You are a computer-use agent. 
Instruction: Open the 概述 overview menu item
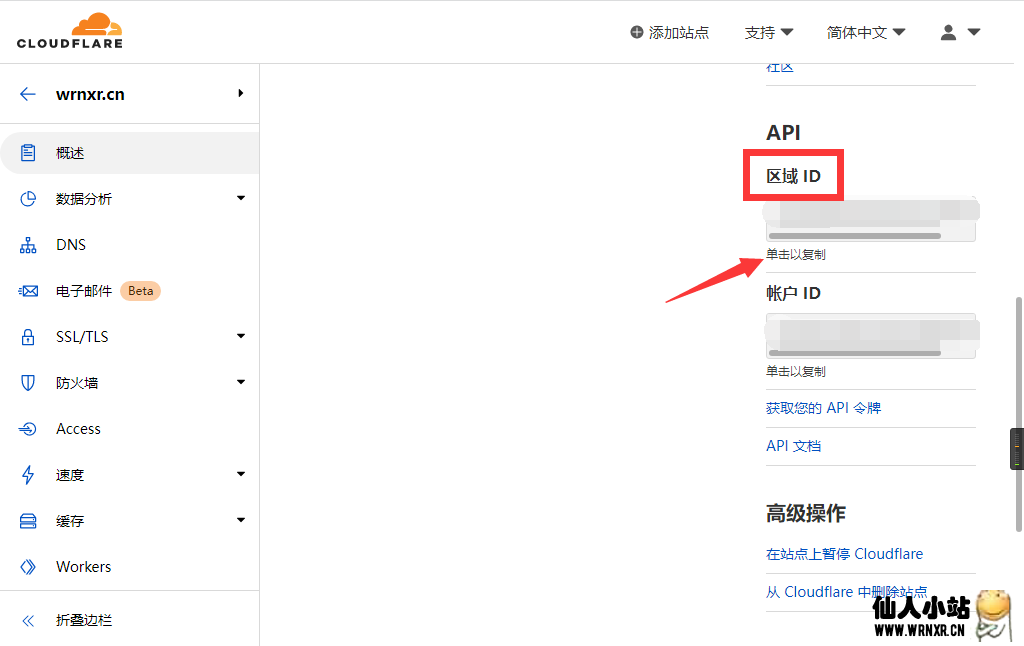tap(129, 153)
